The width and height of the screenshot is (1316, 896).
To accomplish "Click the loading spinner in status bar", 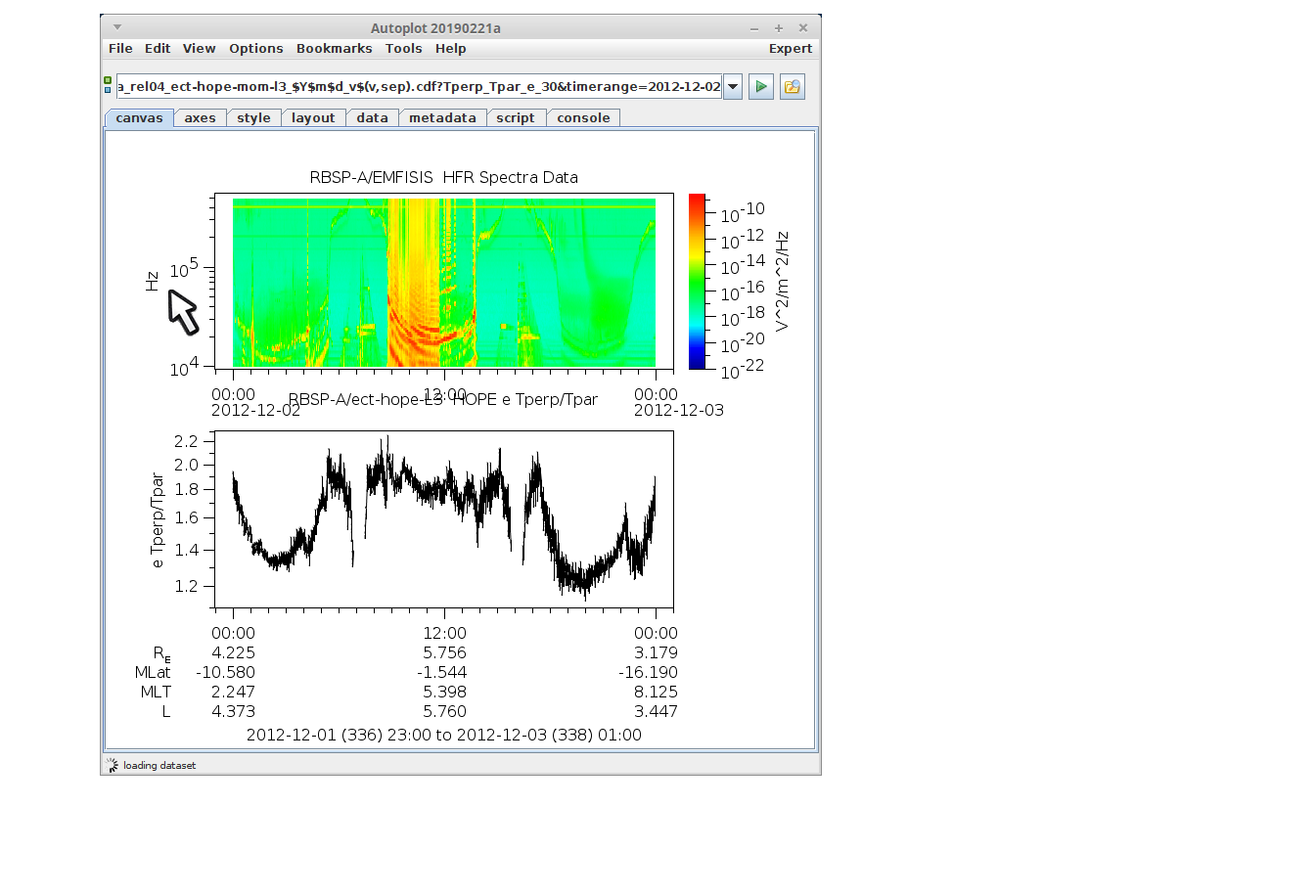I will [112, 765].
